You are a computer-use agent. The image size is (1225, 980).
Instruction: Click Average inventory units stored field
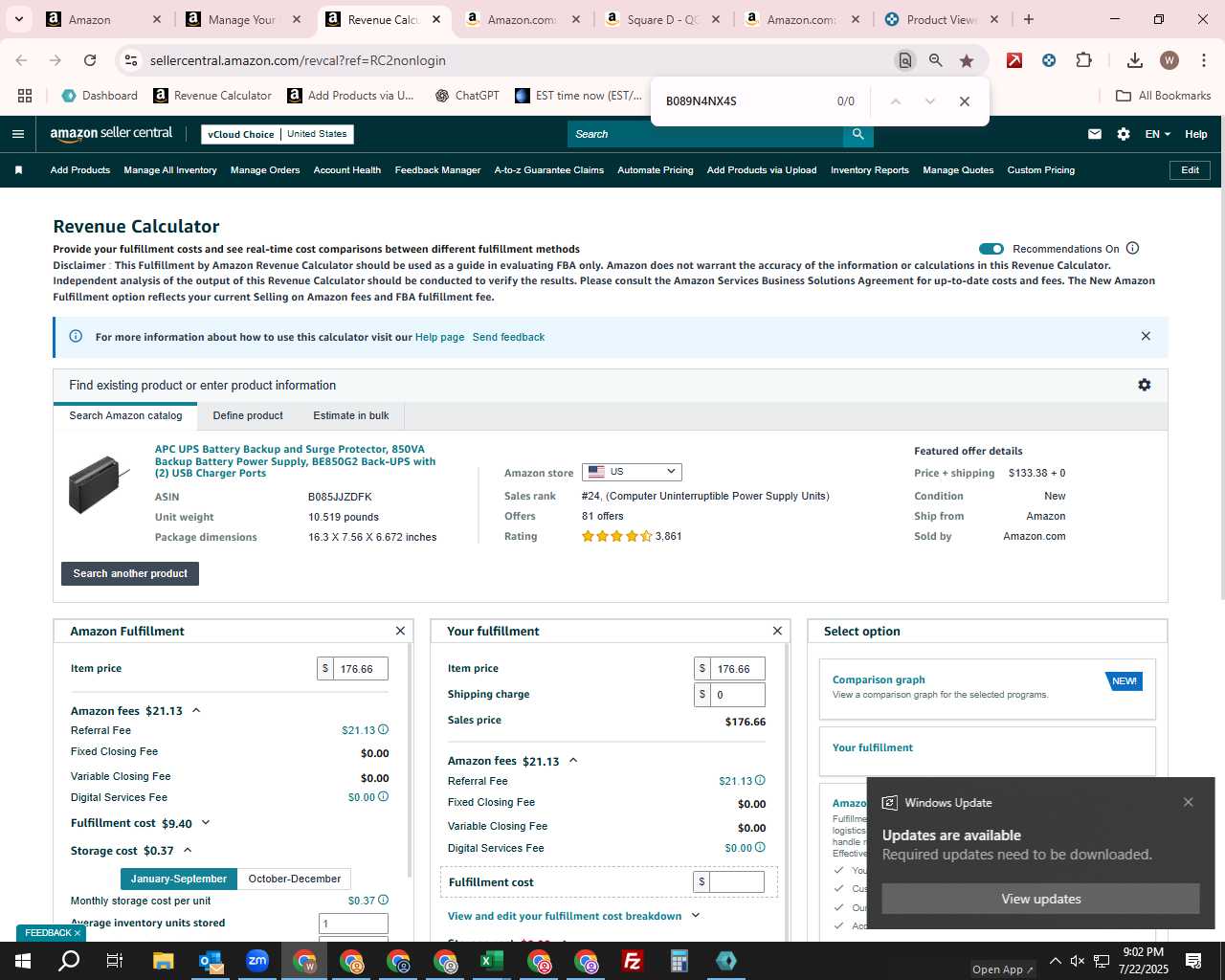[353, 924]
